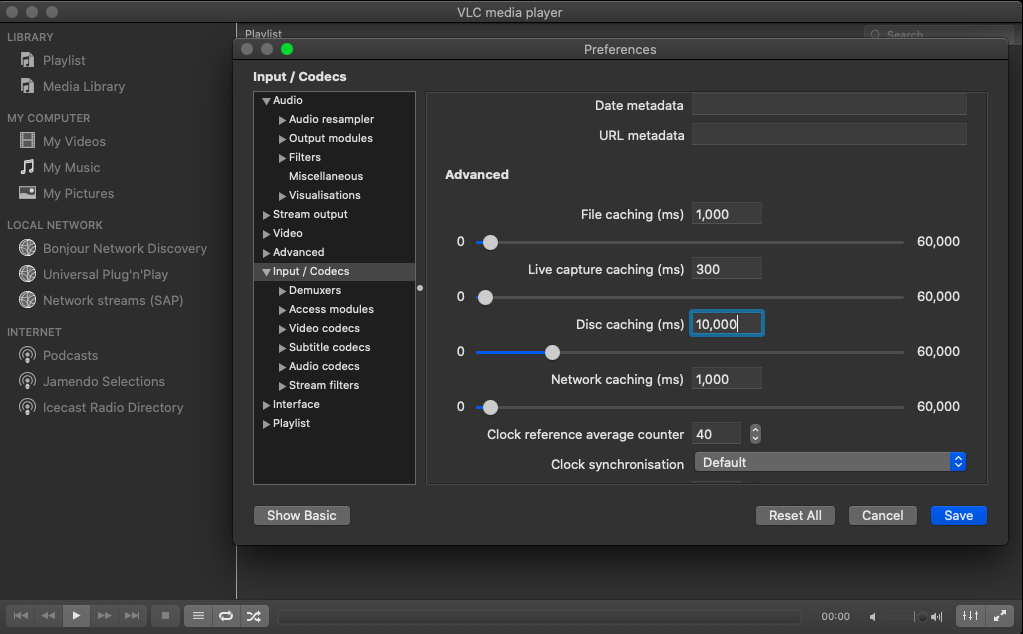The height and width of the screenshot is (634, 1023).
Task: Expand Filters tree node
Action: 282,158
